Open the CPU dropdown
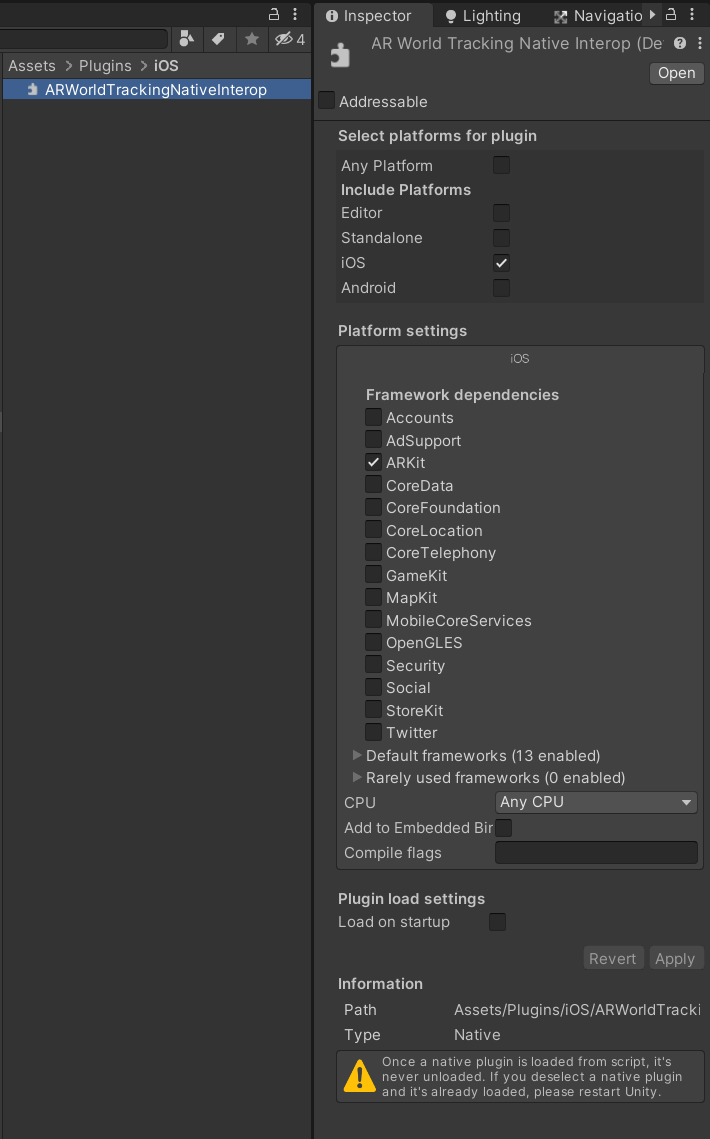Viewport: 710px width, 1139px height. 595,802
